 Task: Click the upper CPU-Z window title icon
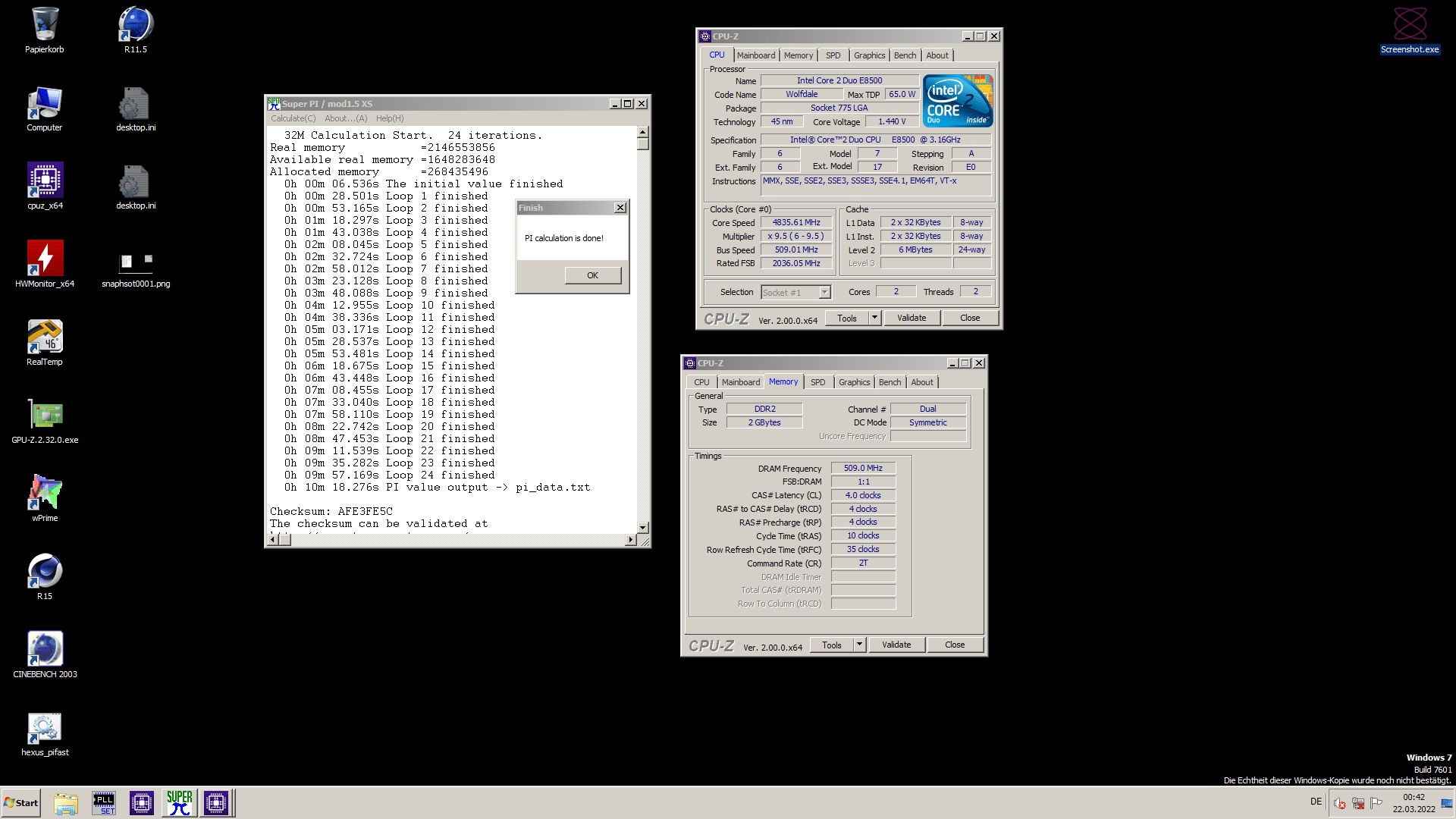click(x=705, y=36)
